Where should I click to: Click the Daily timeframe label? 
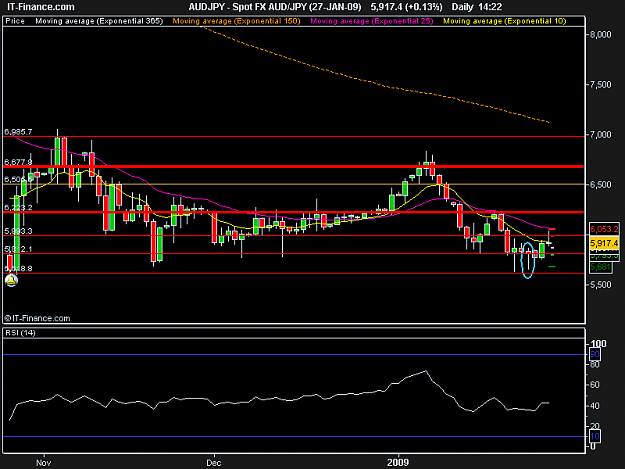click(462, 7)
